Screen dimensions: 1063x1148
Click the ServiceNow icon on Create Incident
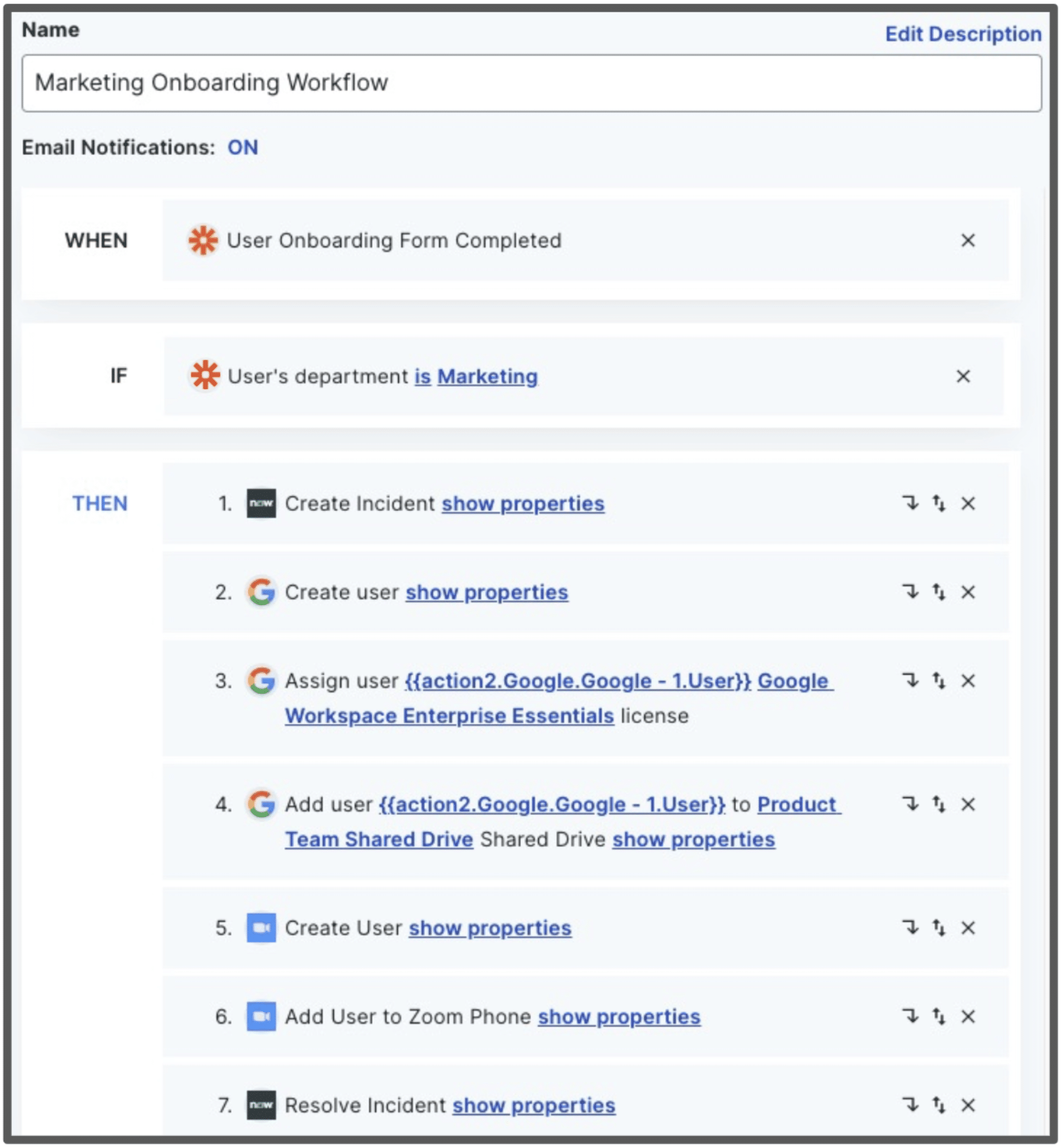[261, 503]
